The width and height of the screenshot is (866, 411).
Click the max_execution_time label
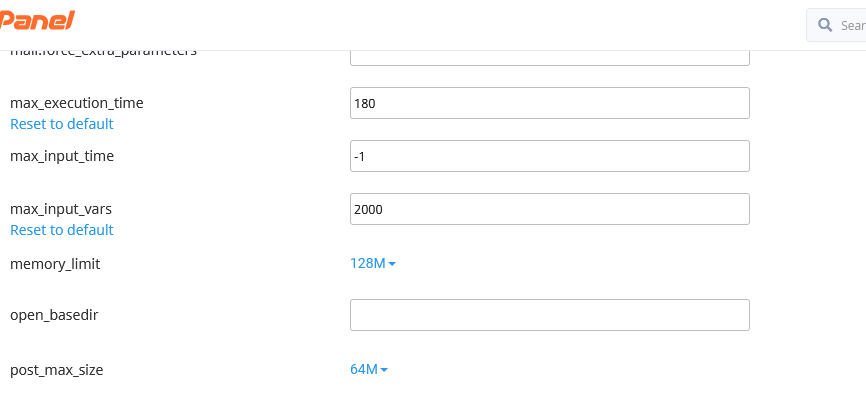[x=77, y=103]
